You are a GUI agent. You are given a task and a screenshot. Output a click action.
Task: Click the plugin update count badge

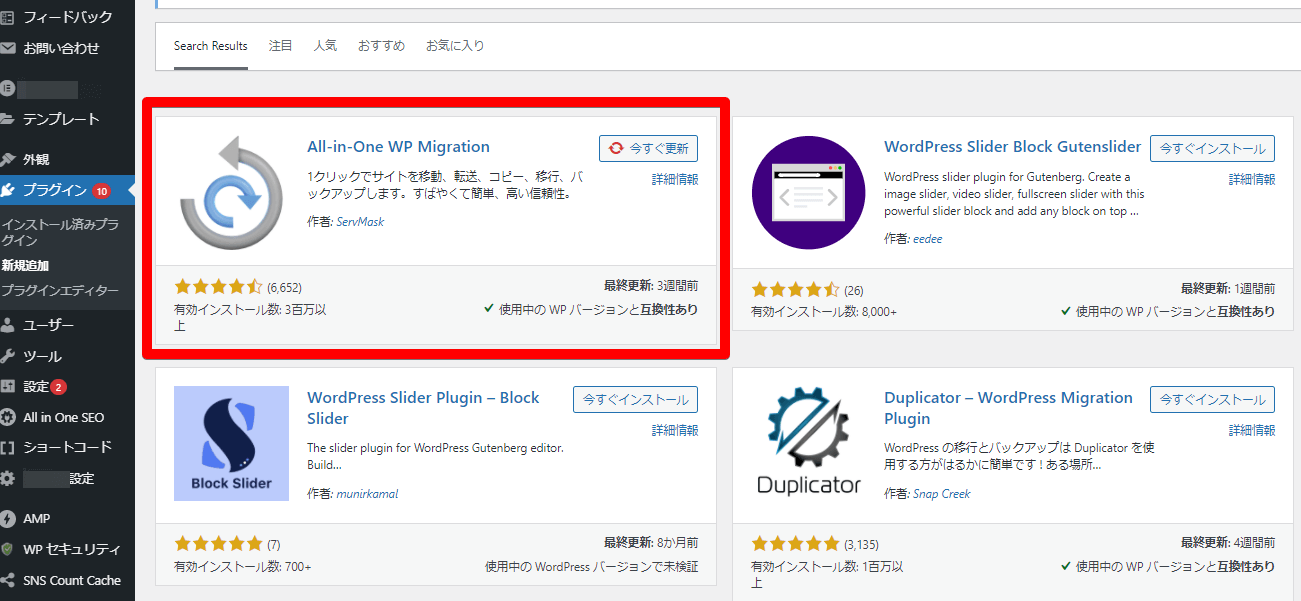pos(102,190)
